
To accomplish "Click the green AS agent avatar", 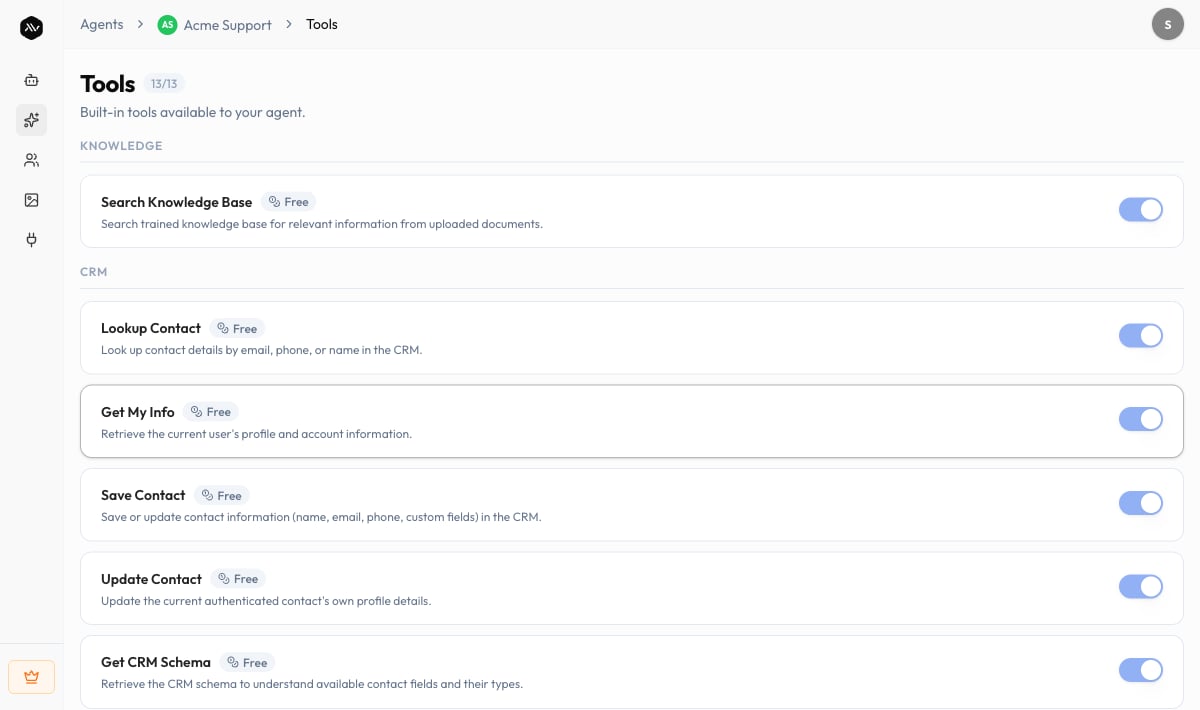I will coord(167,24).
